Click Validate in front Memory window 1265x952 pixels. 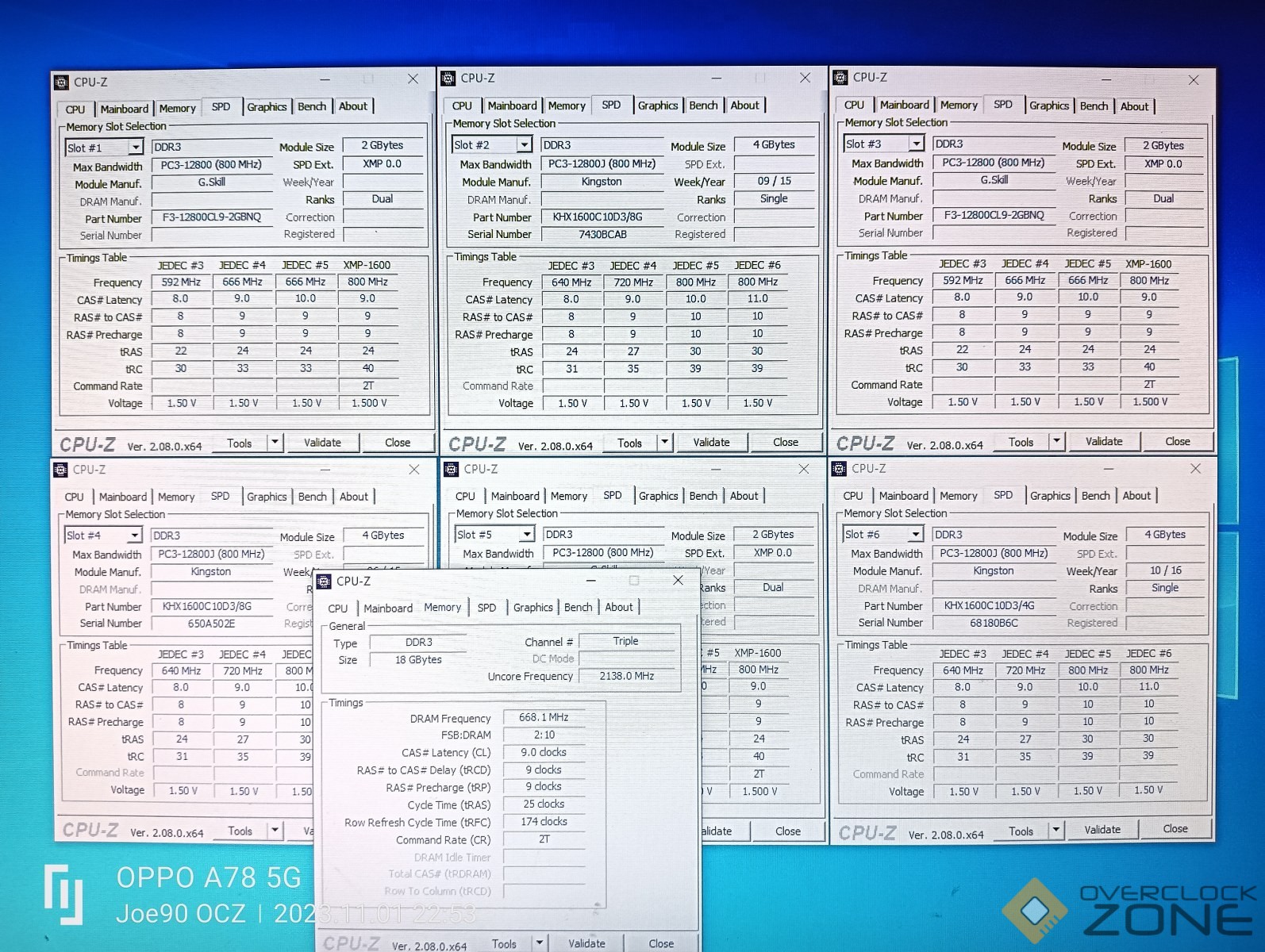click(x=586, y=943)
